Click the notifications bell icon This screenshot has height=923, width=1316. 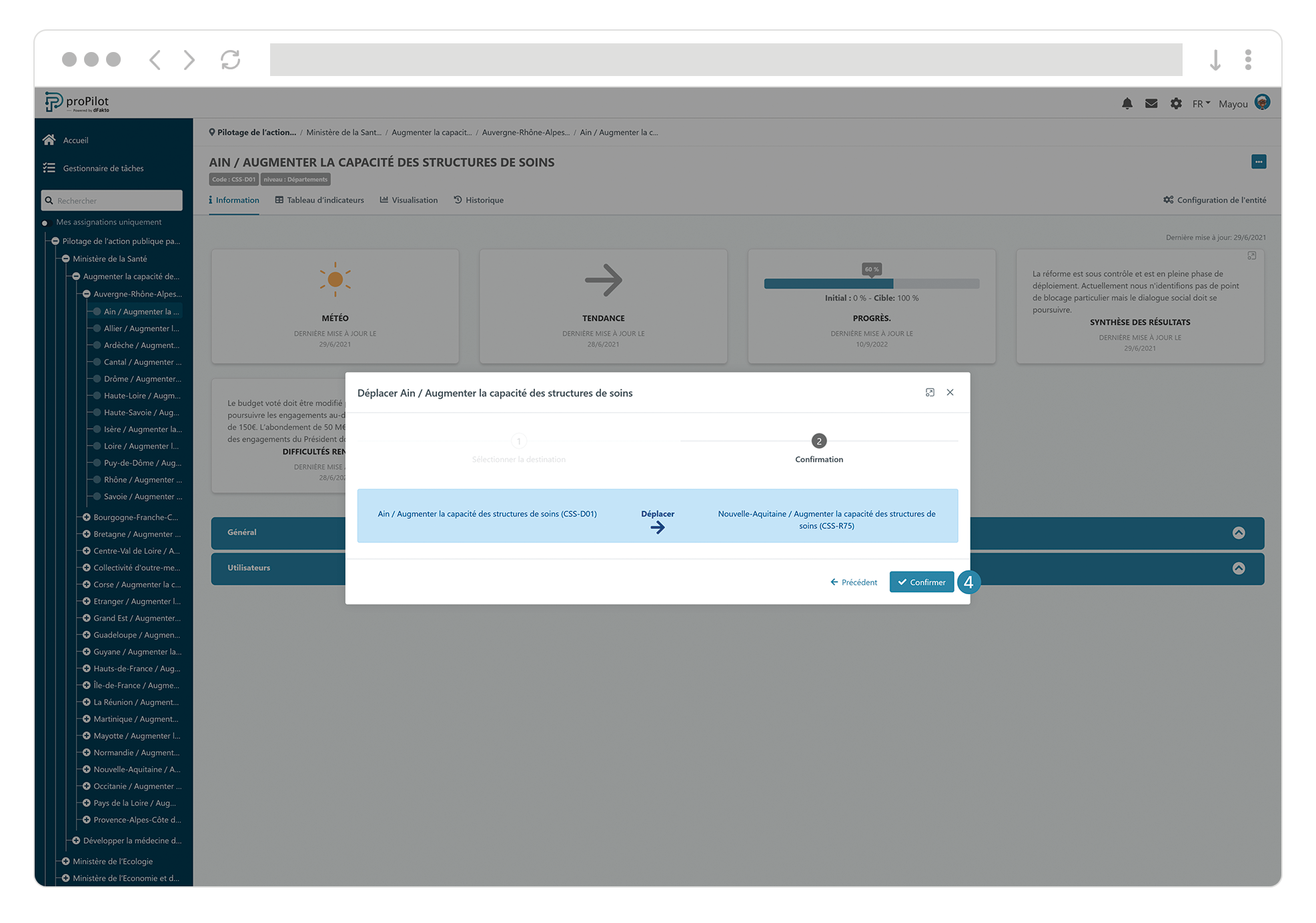pos(1127,103)
